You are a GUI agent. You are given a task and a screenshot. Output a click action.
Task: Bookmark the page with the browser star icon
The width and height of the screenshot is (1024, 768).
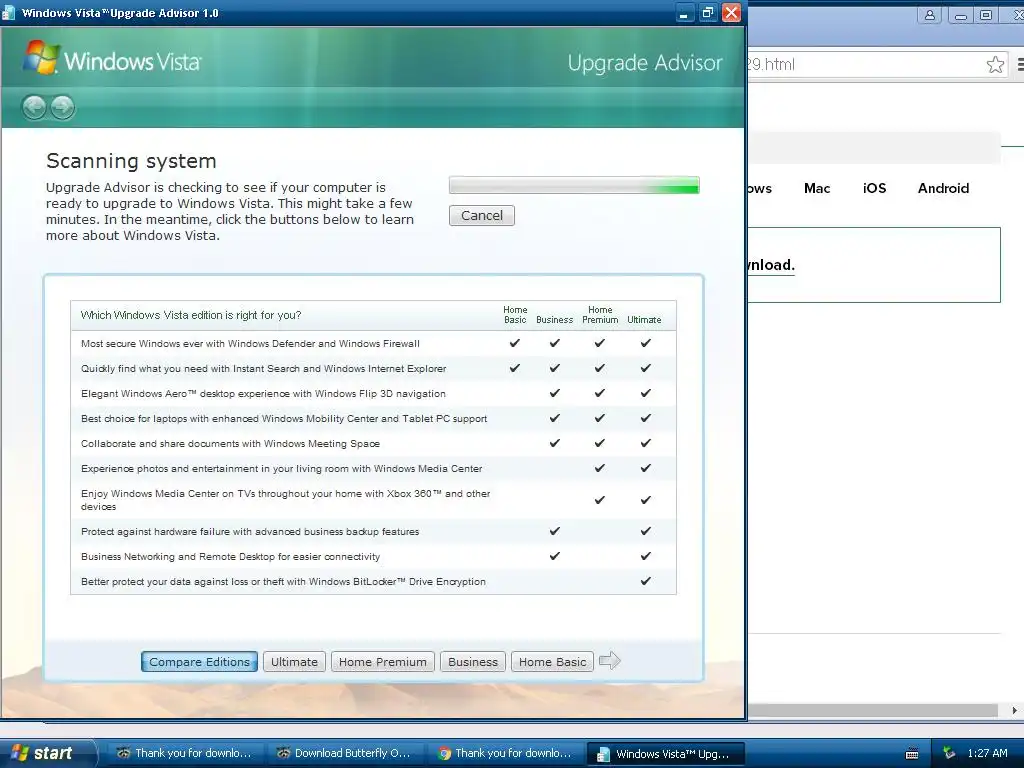(x=995, y=64)
